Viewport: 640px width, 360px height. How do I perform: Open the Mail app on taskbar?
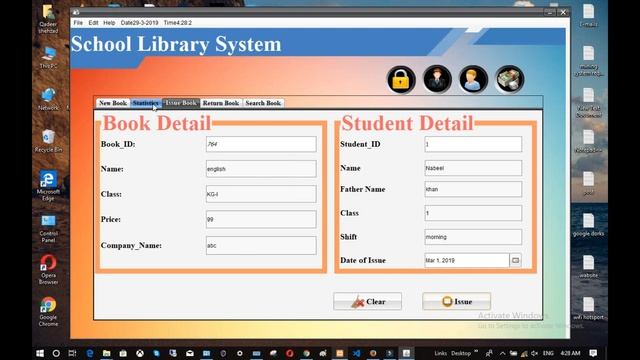pos(190,353)
